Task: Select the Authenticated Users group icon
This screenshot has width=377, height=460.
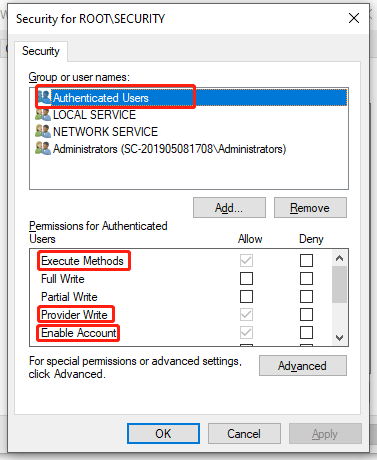Action: click(44, 97)
